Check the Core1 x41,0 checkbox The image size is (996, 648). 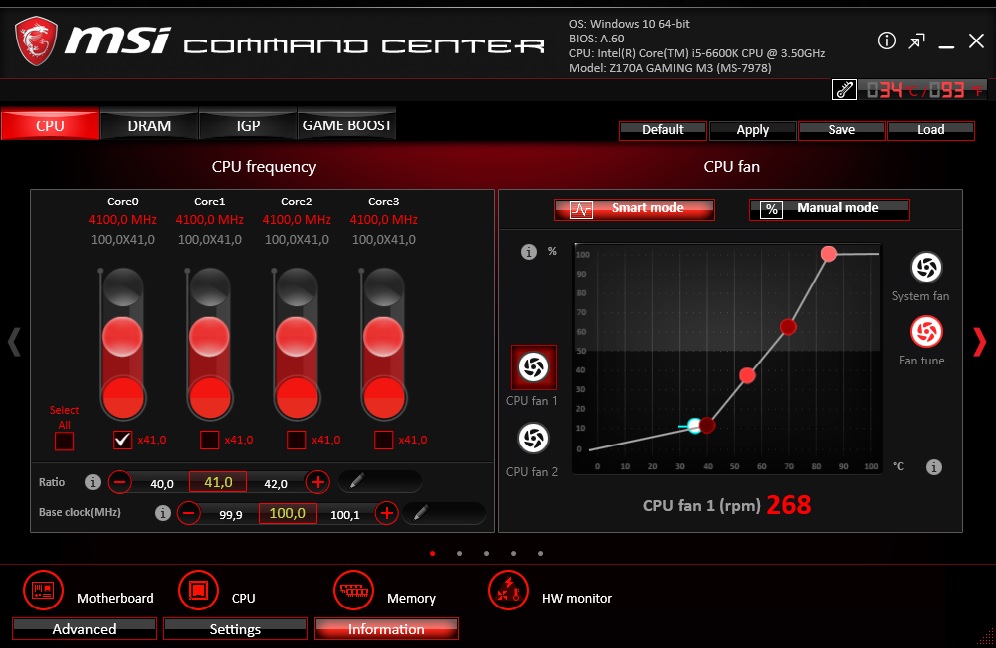[210, 440]
